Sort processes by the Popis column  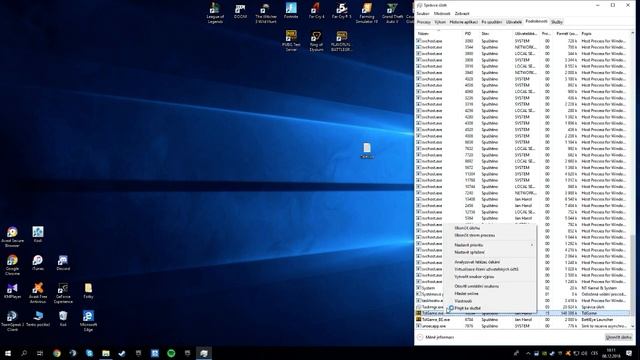pos(605,34)
